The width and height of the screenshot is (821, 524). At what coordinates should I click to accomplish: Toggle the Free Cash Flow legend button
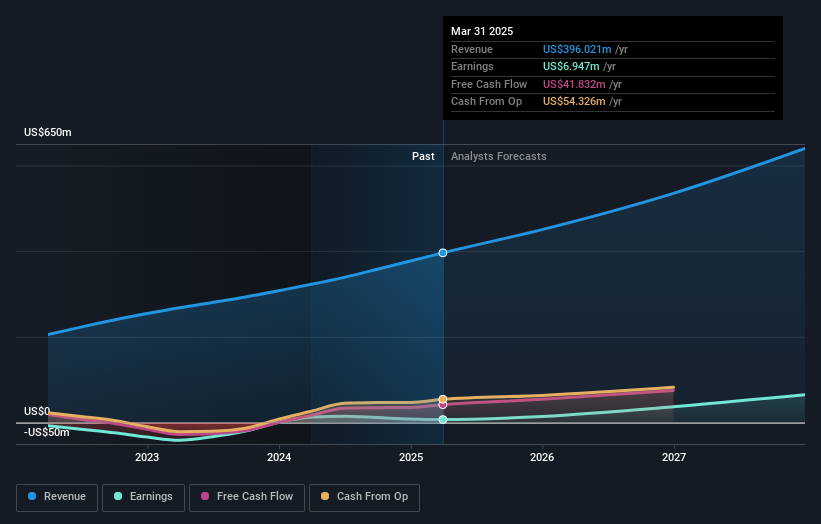pyautogui.click(x=247, y=497)
